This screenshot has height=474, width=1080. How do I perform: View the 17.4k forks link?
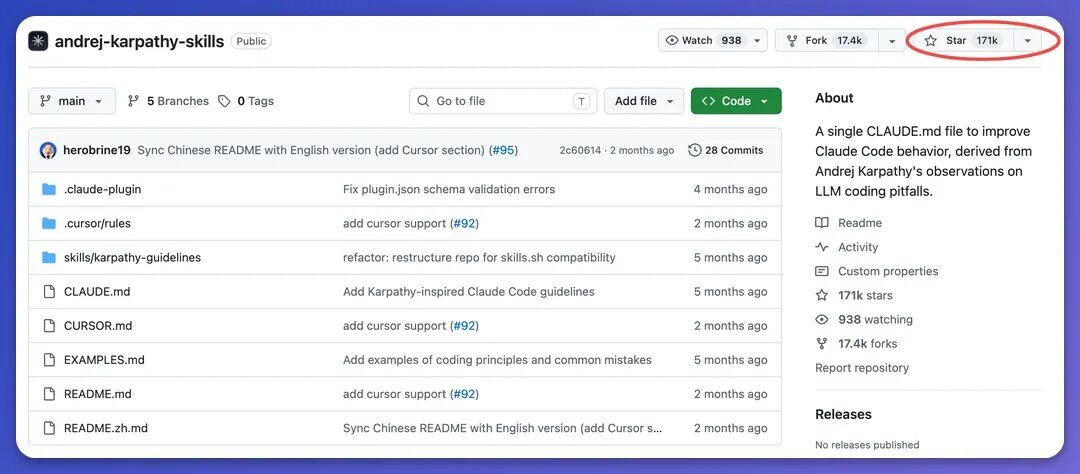[868, 343]
